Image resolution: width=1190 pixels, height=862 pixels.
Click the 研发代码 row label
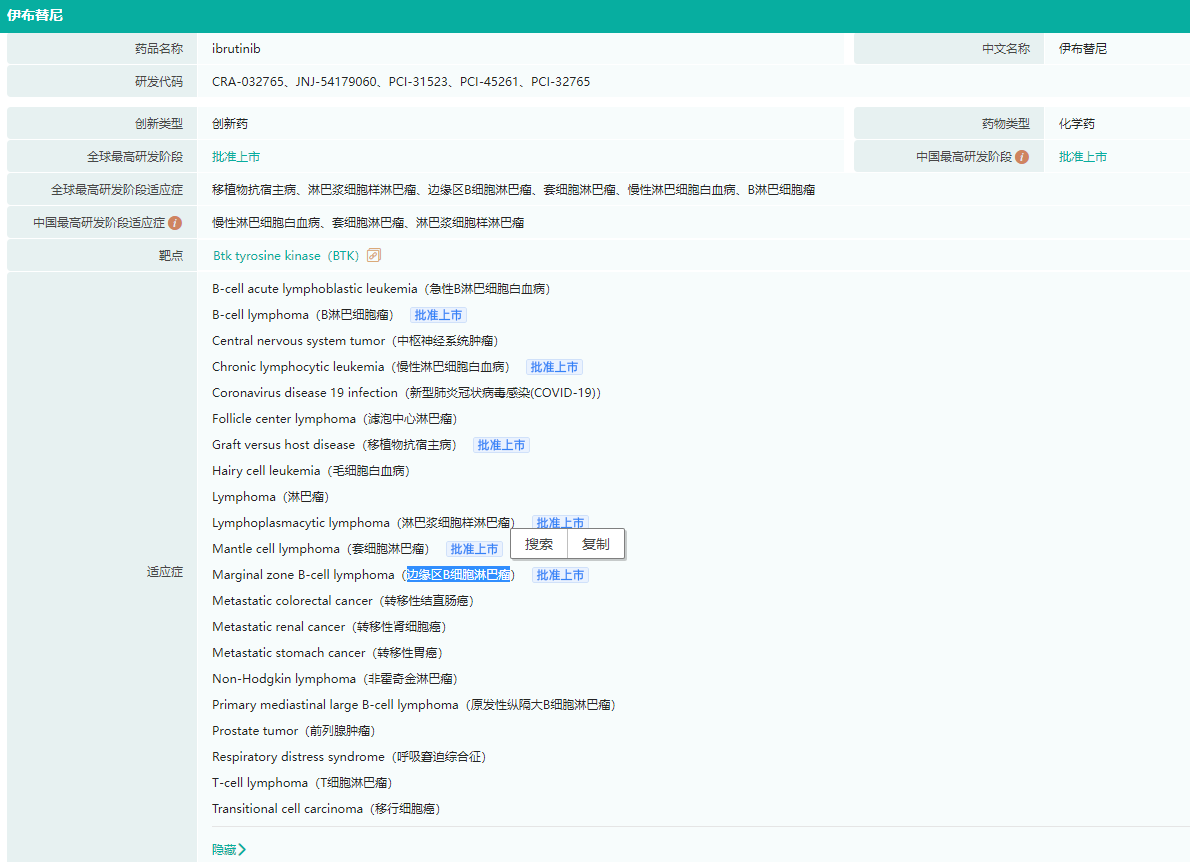click(x=159, y=82)
